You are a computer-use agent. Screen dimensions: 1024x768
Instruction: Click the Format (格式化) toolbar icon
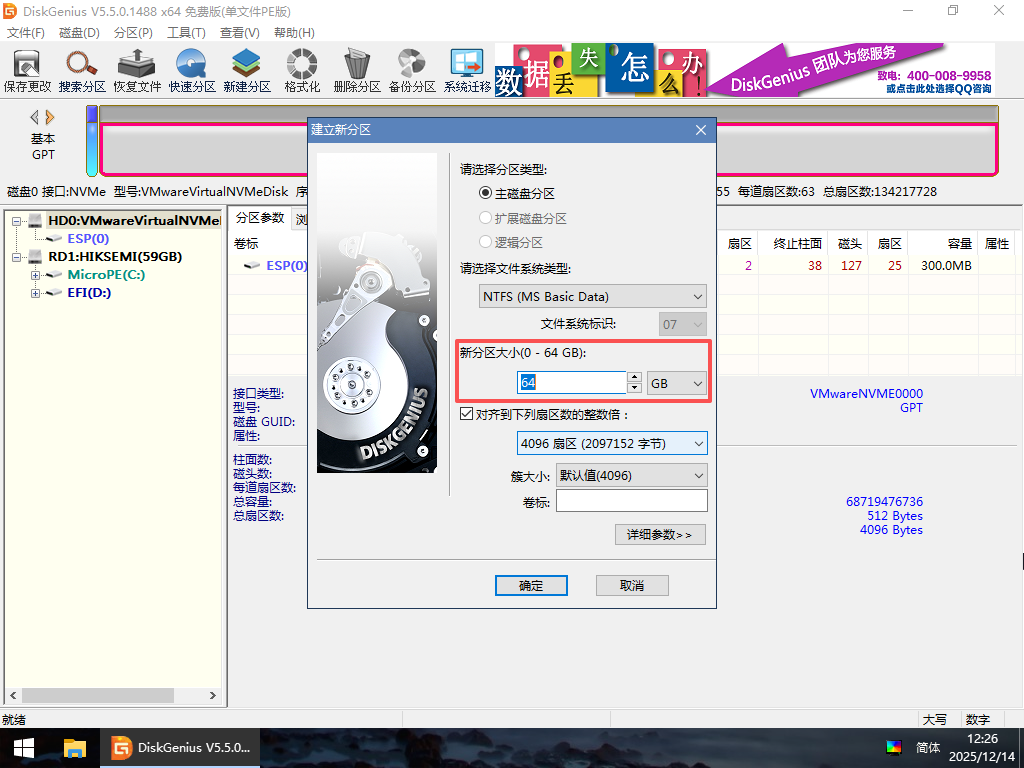(x=302, y=70)
